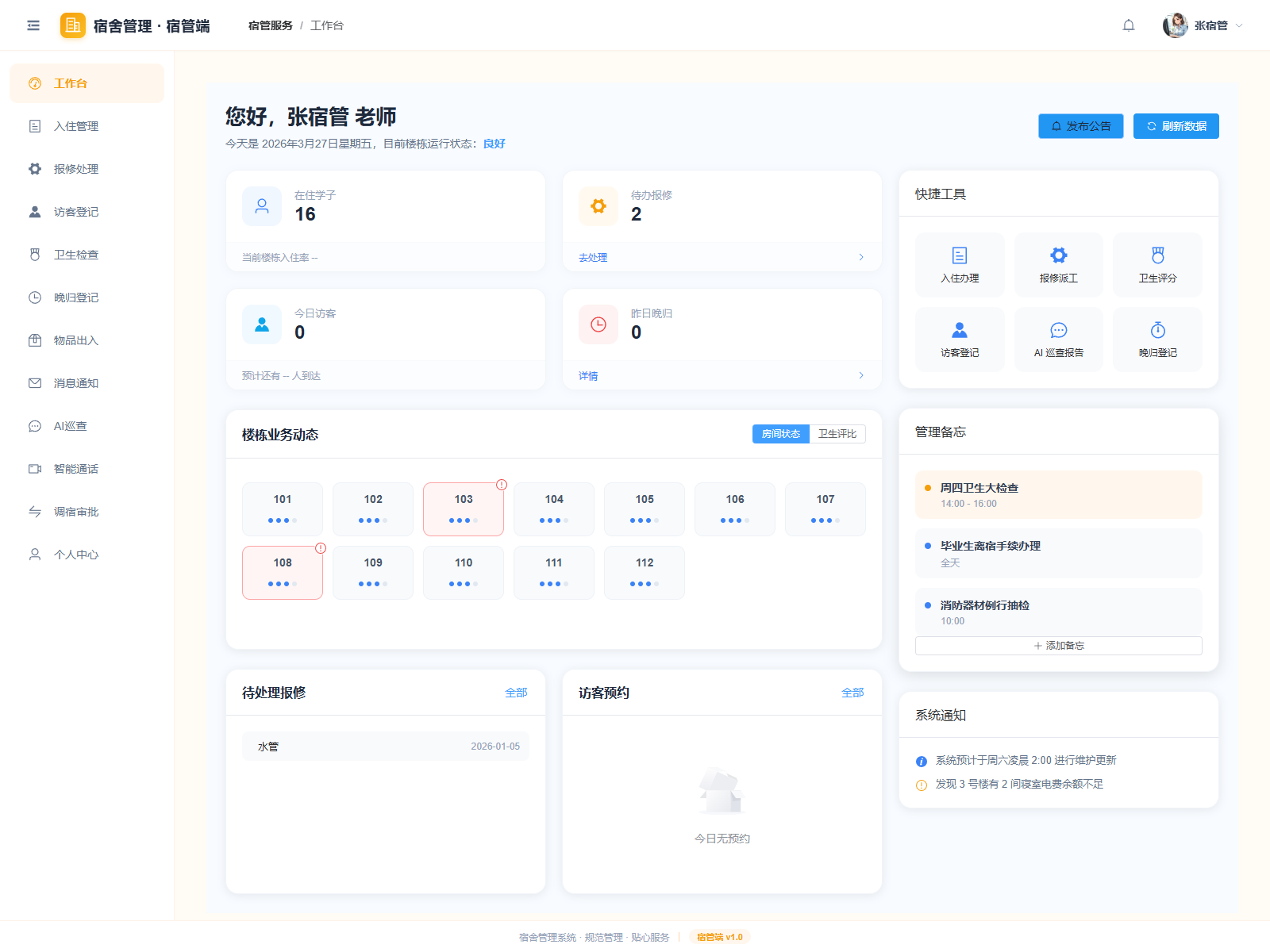Screen dimensions: 1270x952
Task: Click the 智能通话 sidebar video icon
Action: pyautogui.click(x=35, y=469)
